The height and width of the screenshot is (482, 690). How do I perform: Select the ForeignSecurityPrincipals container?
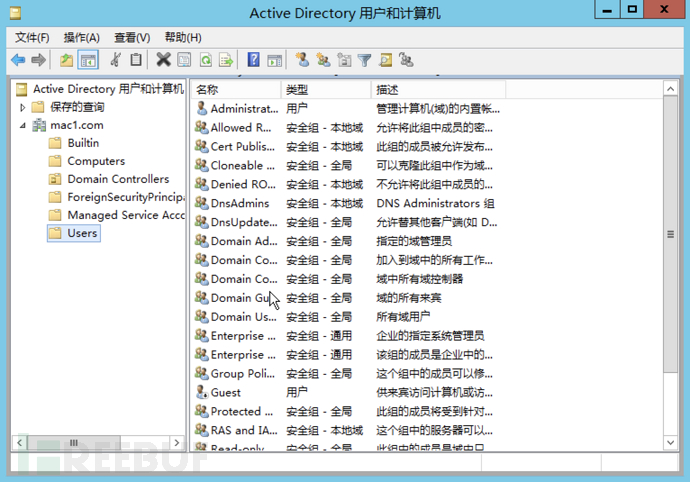[126, 197]
